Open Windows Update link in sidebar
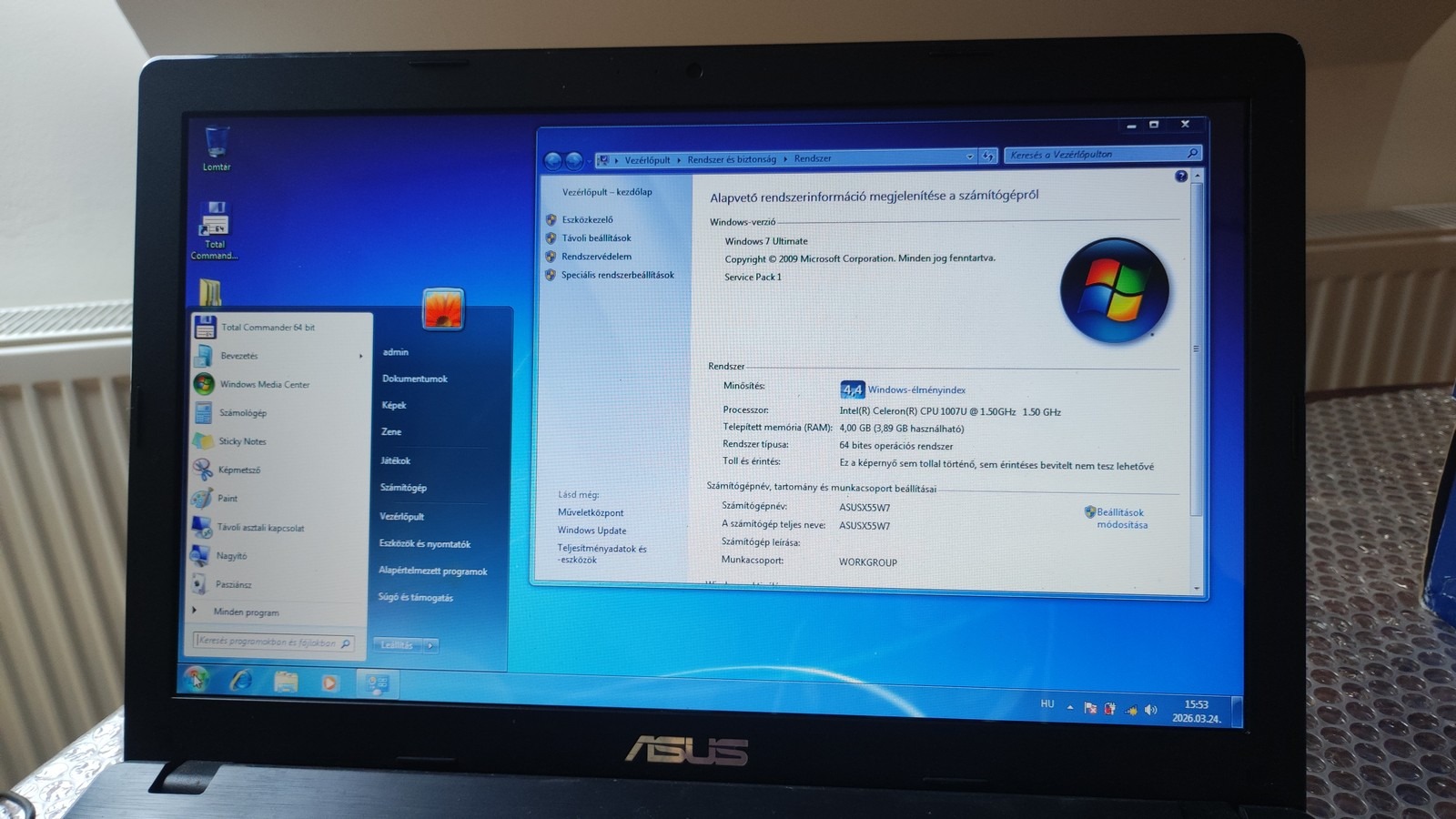Image resolution: width=1456 pixels, height=819 pixels. click(591, 531)
